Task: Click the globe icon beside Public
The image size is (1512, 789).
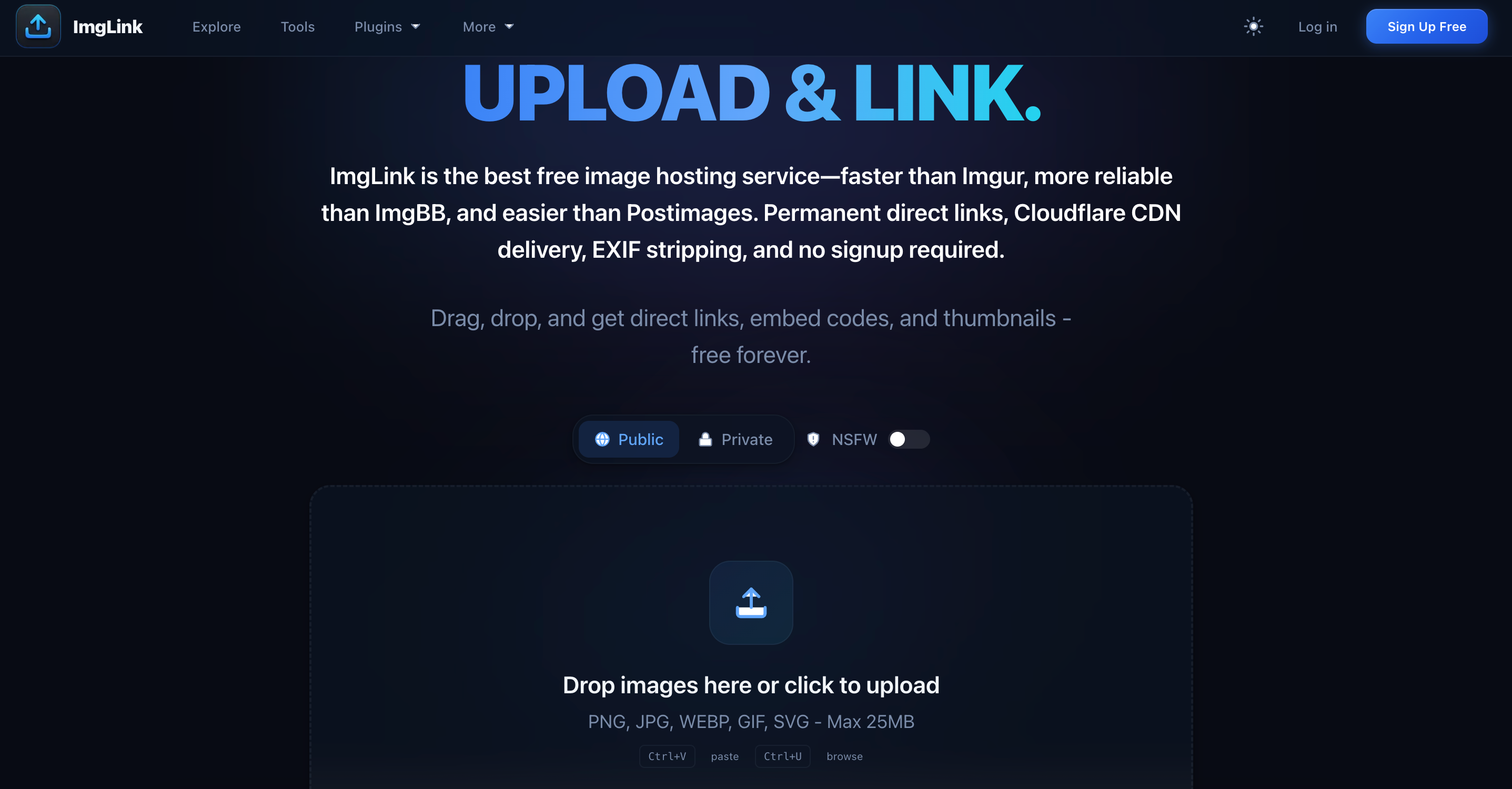Action: [x=602, y=439]
